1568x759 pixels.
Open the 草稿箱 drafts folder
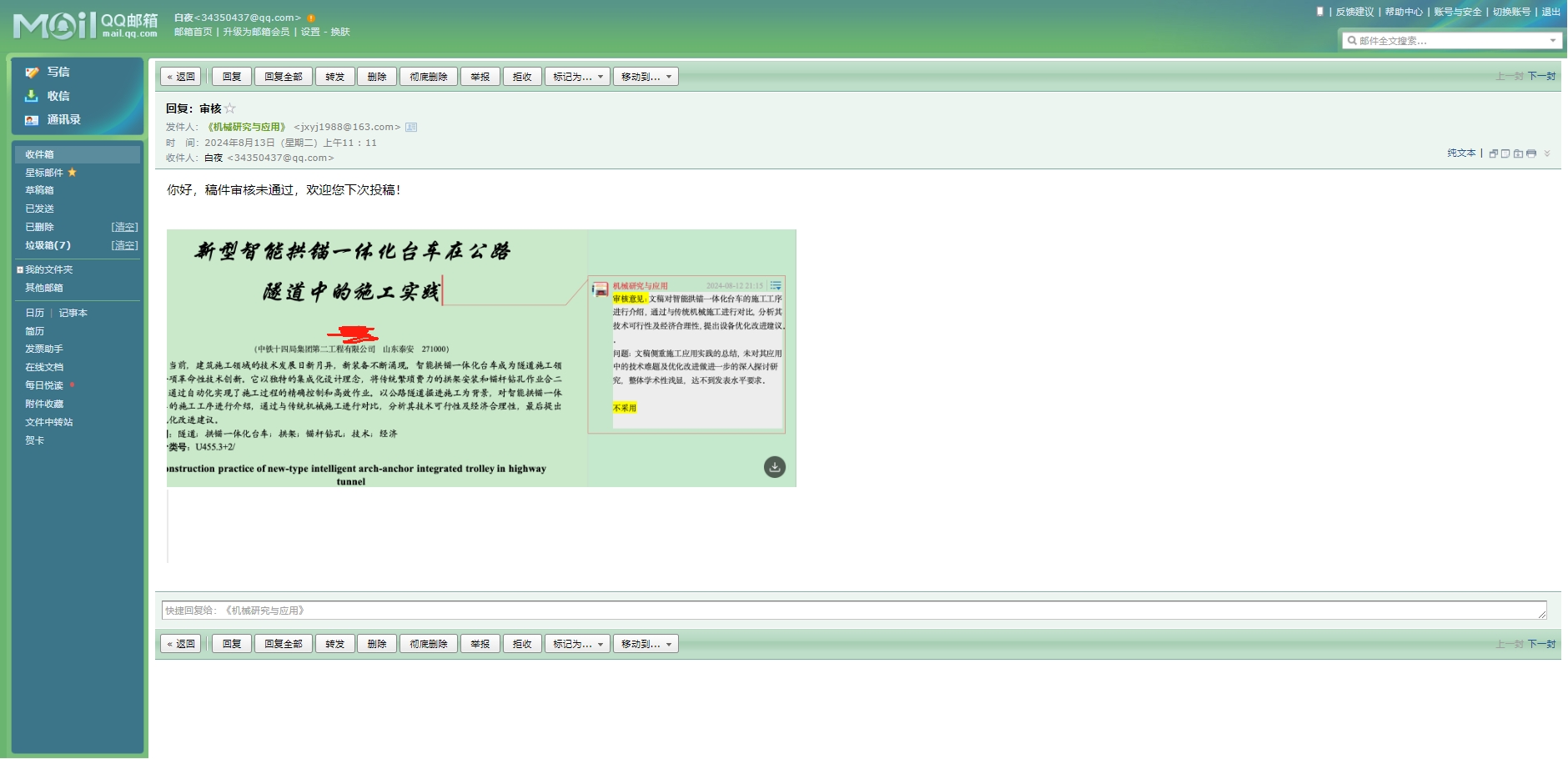tap(39, 190)
